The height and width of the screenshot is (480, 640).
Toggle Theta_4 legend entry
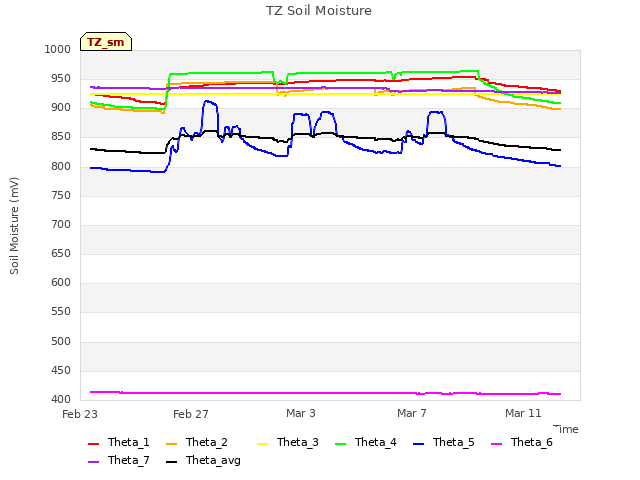(x=366, y=442)
